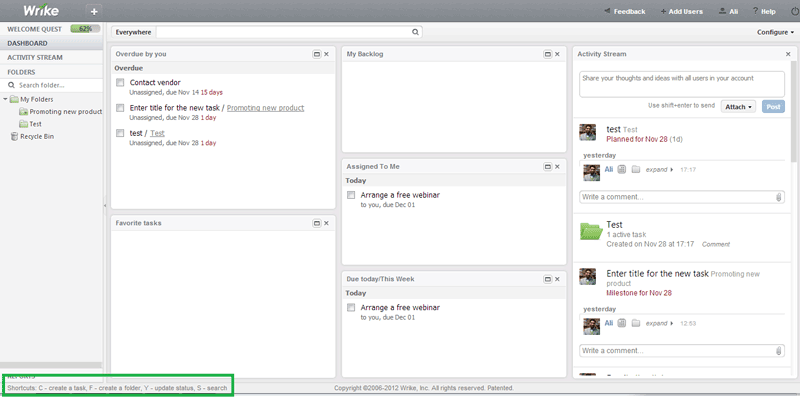Image resolution: width=800 pixels, height=397 pixels.
Task: Click the search magnifier icon in Everywhere bar
Action: point(415,32)
